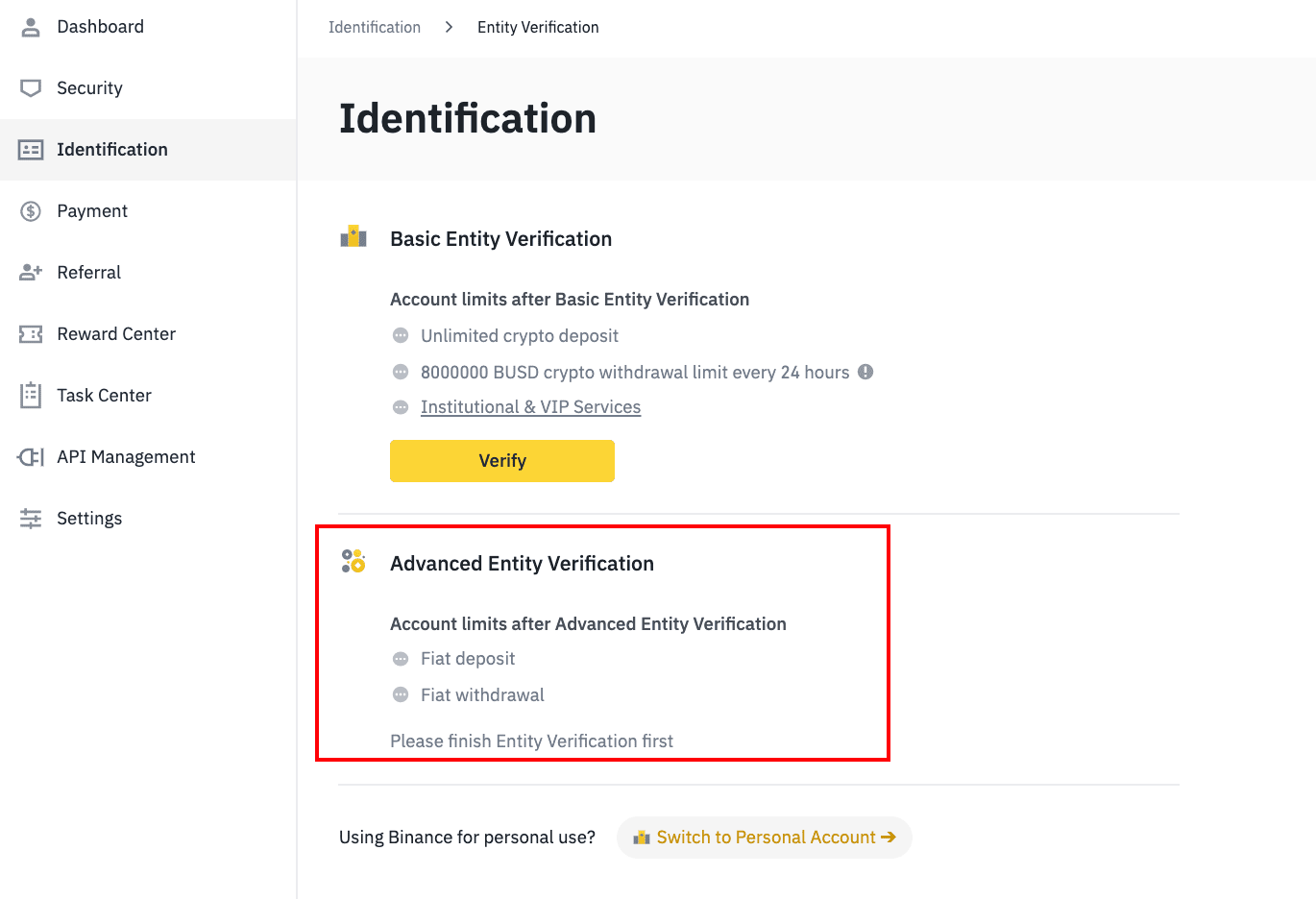This screenshot has height=899, width=1316.
Task: Click the Basic Entity Verification building icon
Action: tap(353, 236)
